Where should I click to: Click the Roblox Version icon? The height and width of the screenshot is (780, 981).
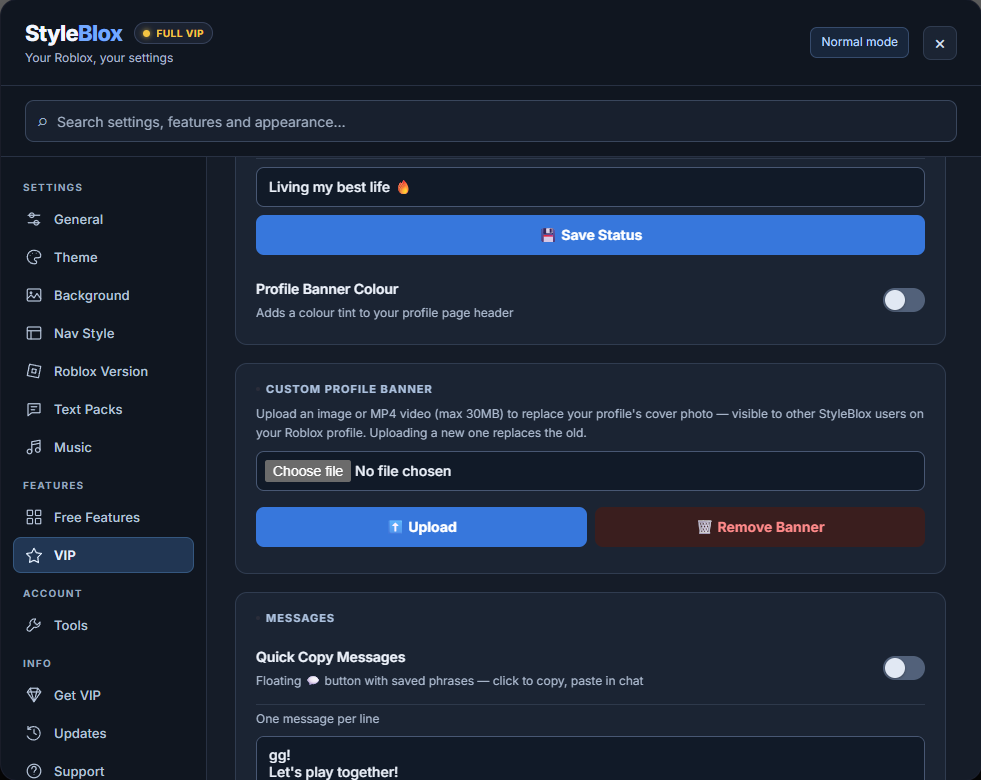(x=34, y=372)
